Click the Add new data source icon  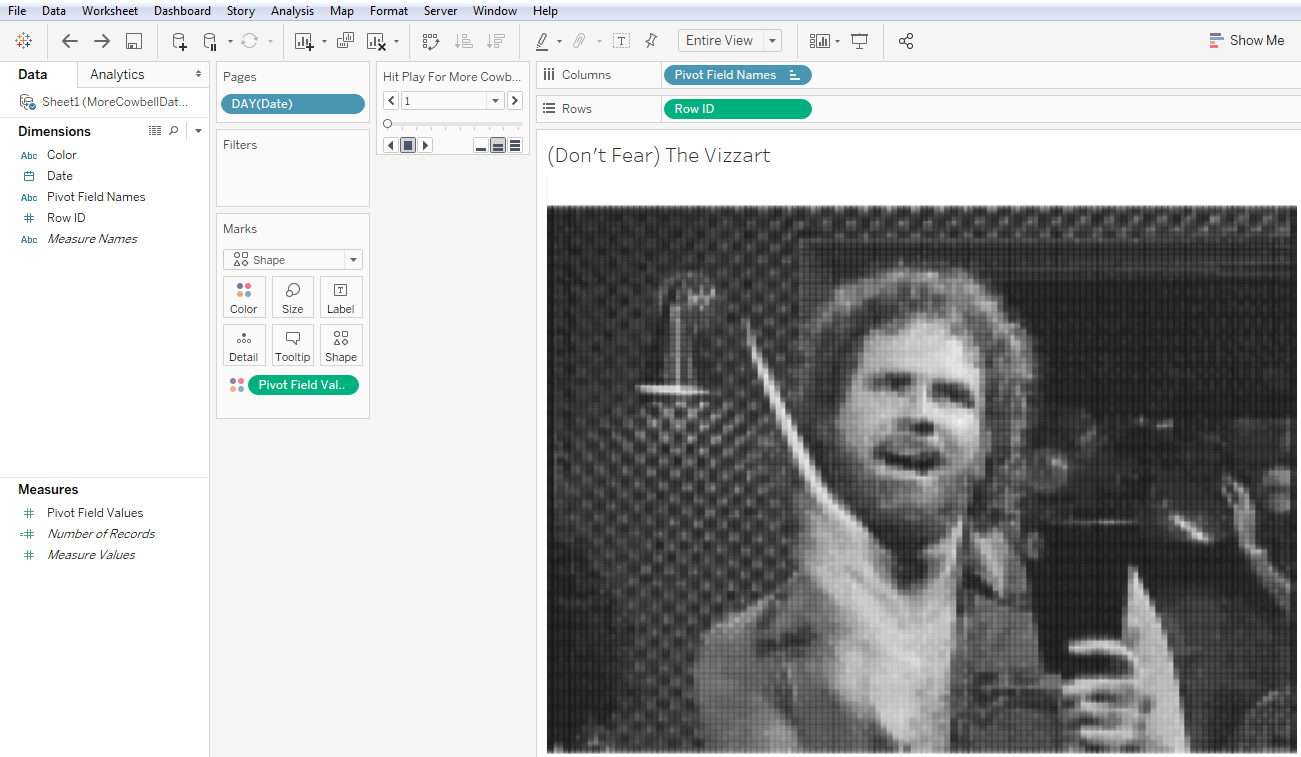pyautogui.click(x=179, y=41)
